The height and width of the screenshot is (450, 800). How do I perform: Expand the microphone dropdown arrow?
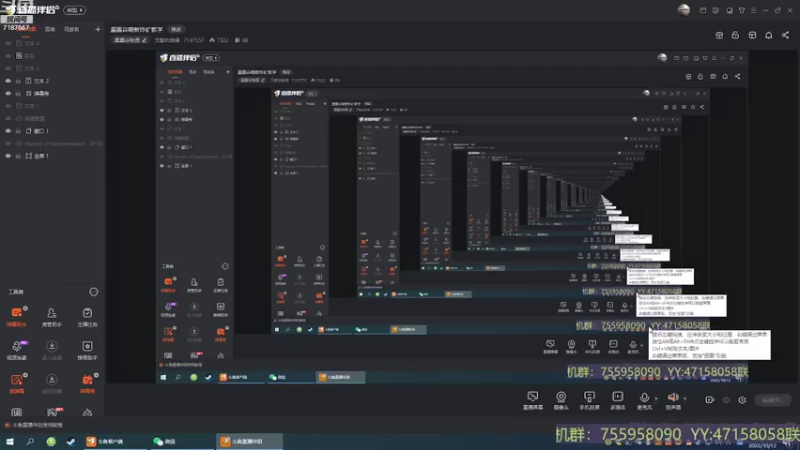(x=656, y=398)
